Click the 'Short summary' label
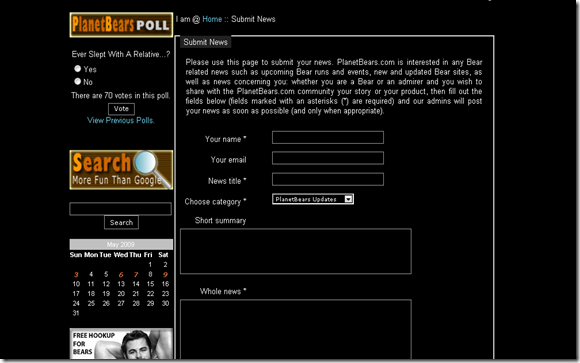The image size is (580, 363). click(x=220, y=221)
